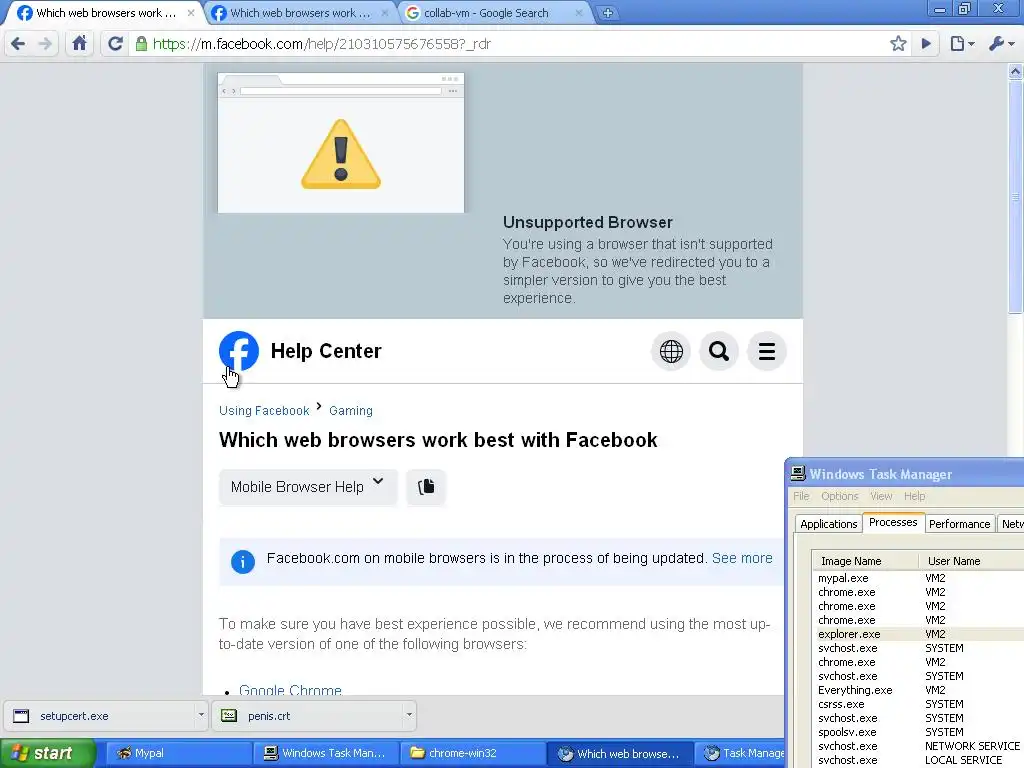Click the green padlock security icon
Screen dimensions: 1024x768
[141, 44]
